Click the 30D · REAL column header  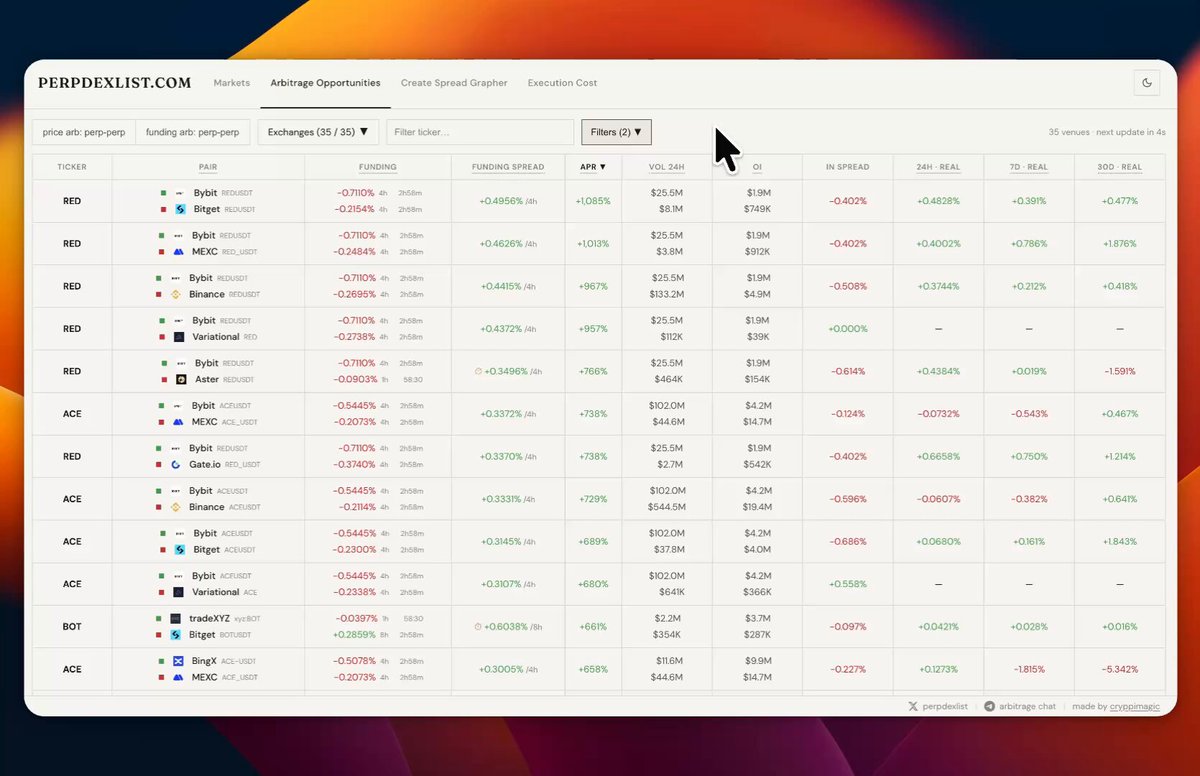coord(1119,167)
